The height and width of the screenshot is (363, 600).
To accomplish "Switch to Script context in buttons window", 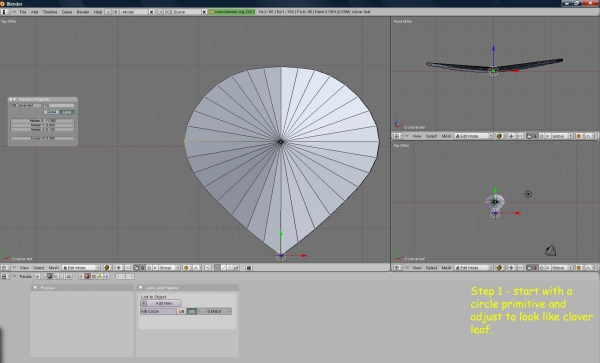I will (44, 276).
